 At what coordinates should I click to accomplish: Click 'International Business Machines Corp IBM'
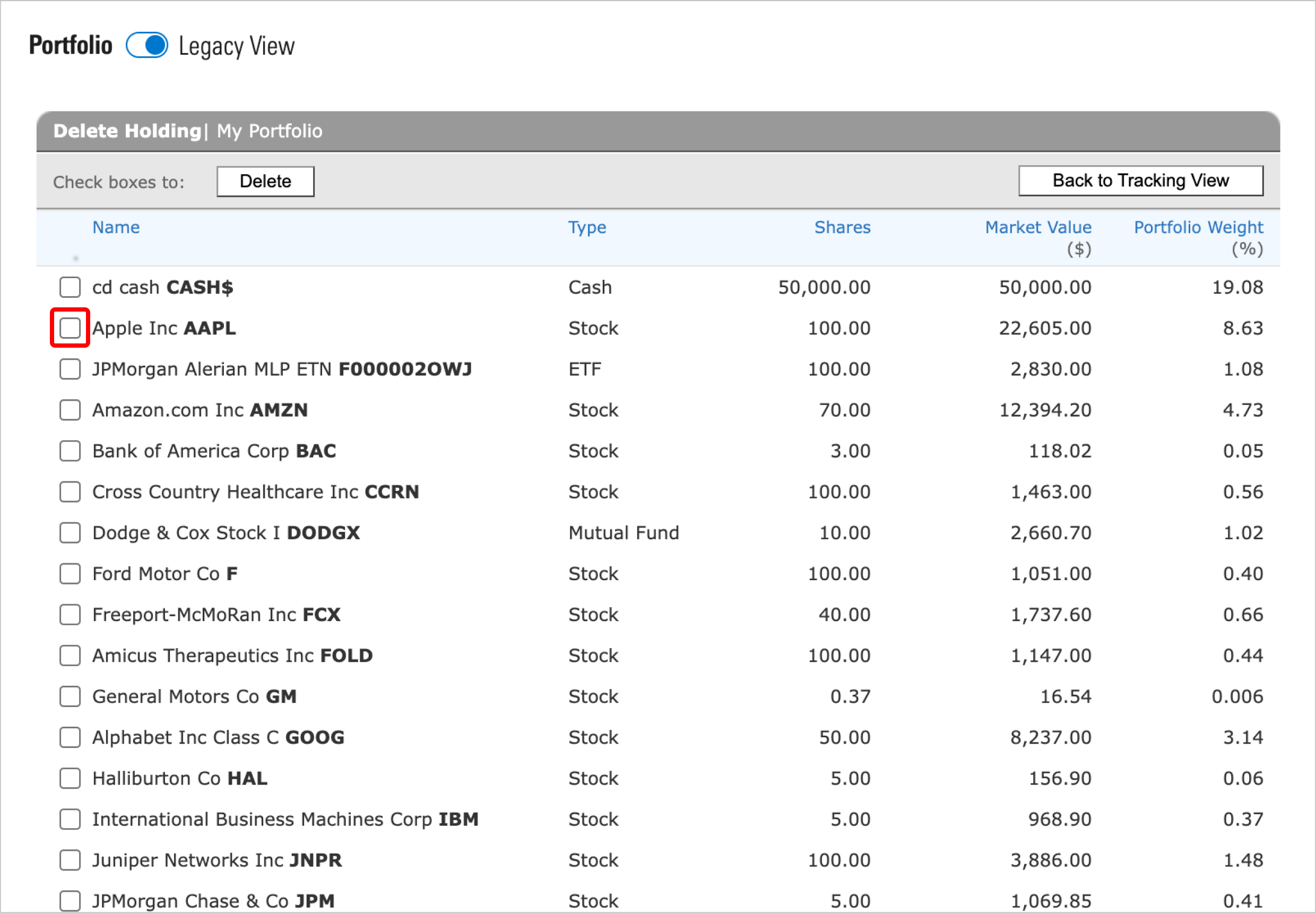coord(285,819)
